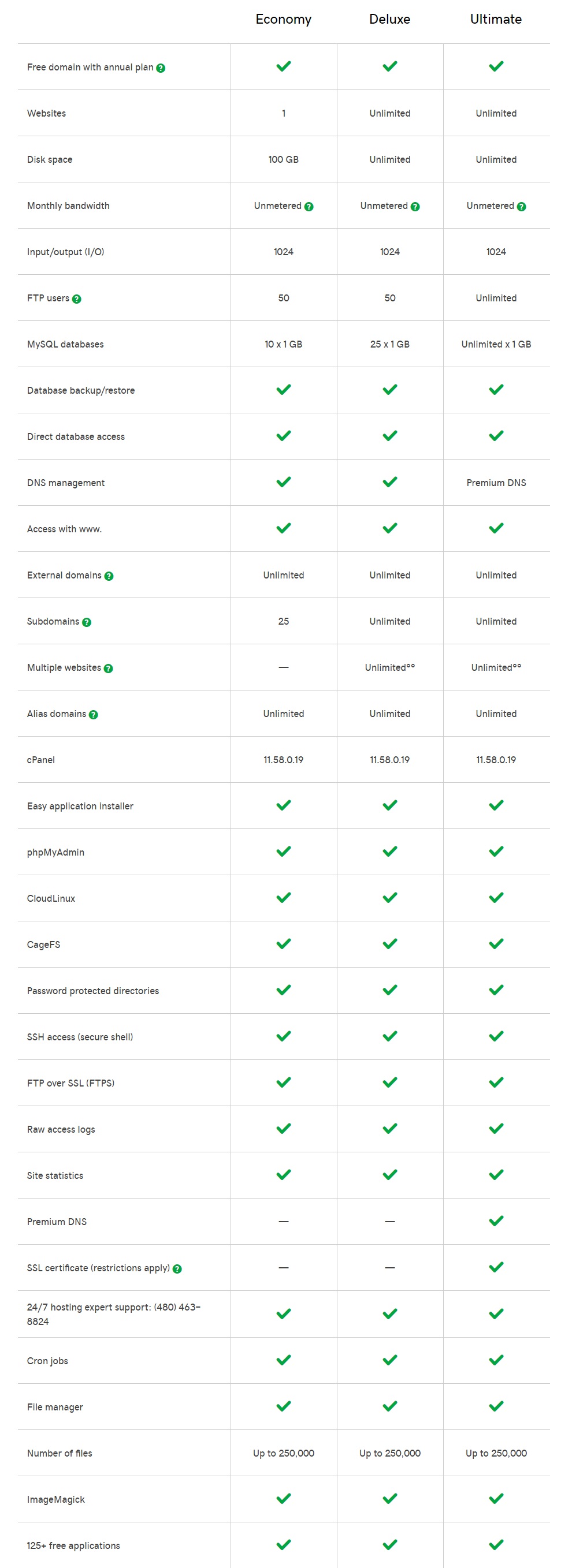Select the Ultimate plan column header
The image size is (561, 1568).
coord(496,20)
